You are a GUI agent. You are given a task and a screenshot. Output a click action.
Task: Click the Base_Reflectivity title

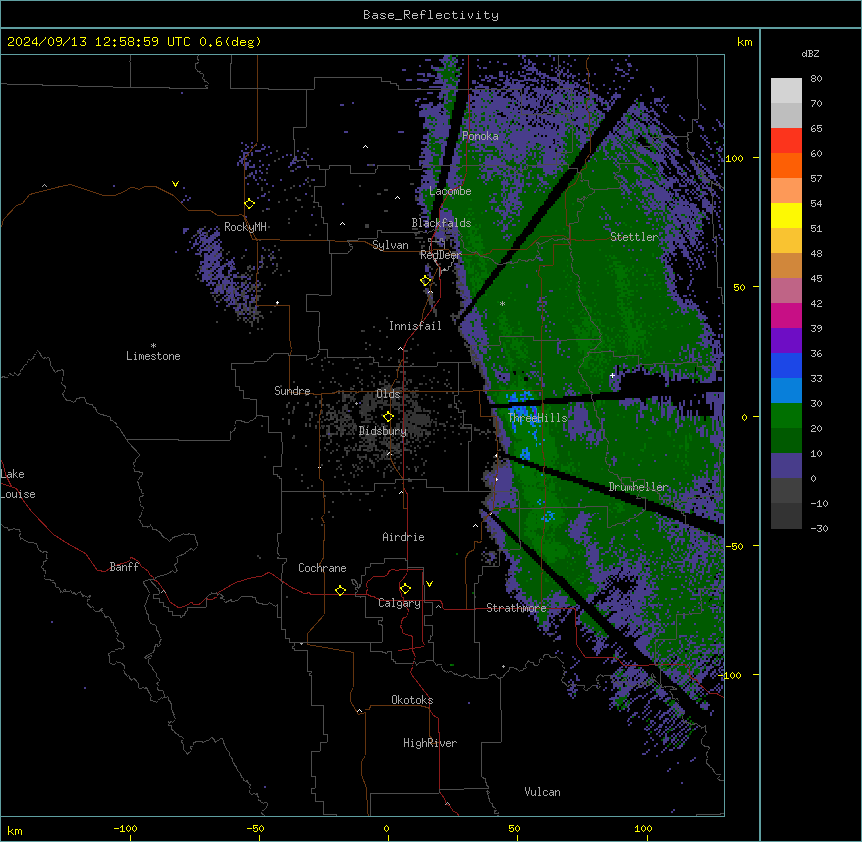431,15
